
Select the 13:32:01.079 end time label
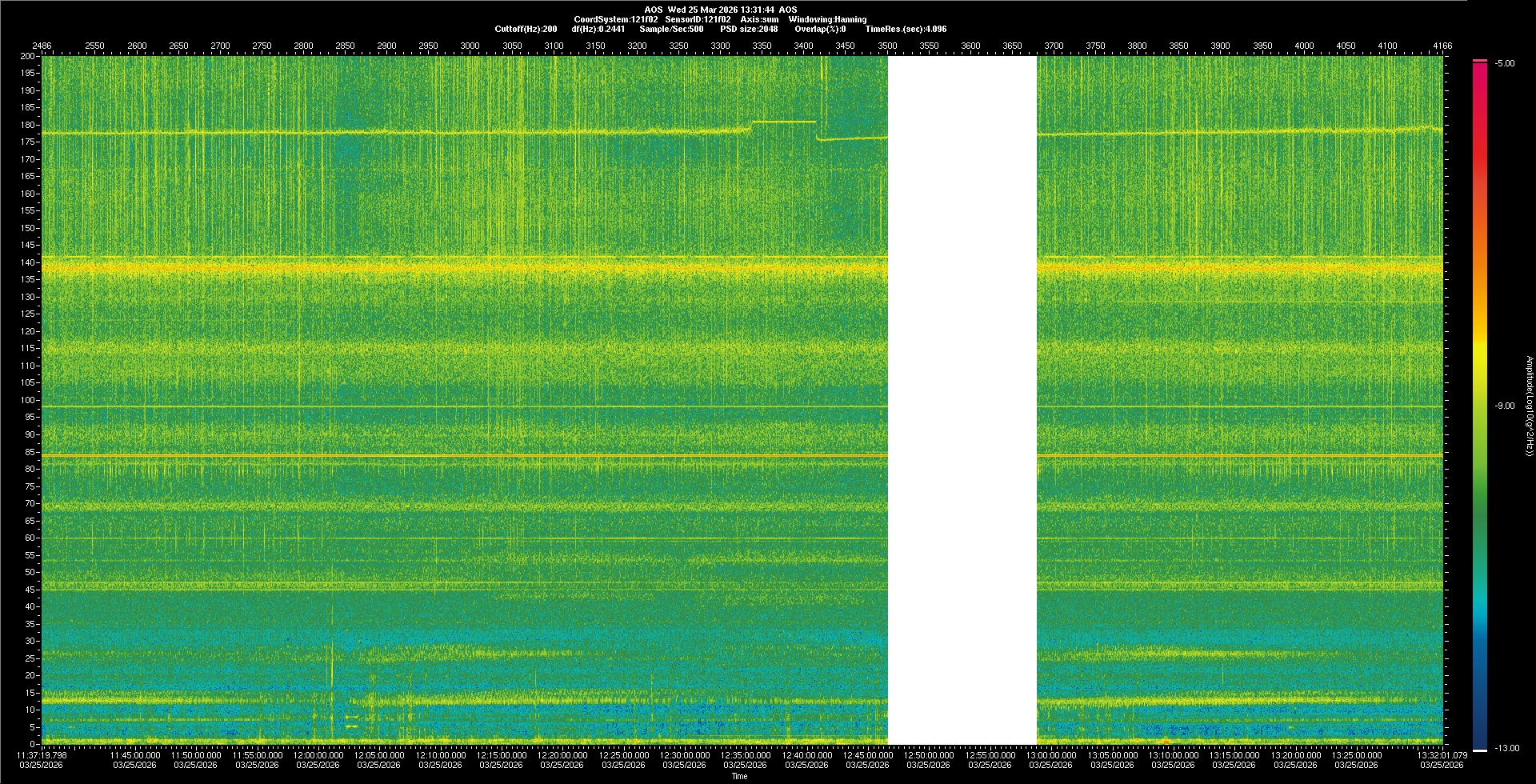[x=1442, y=754]
